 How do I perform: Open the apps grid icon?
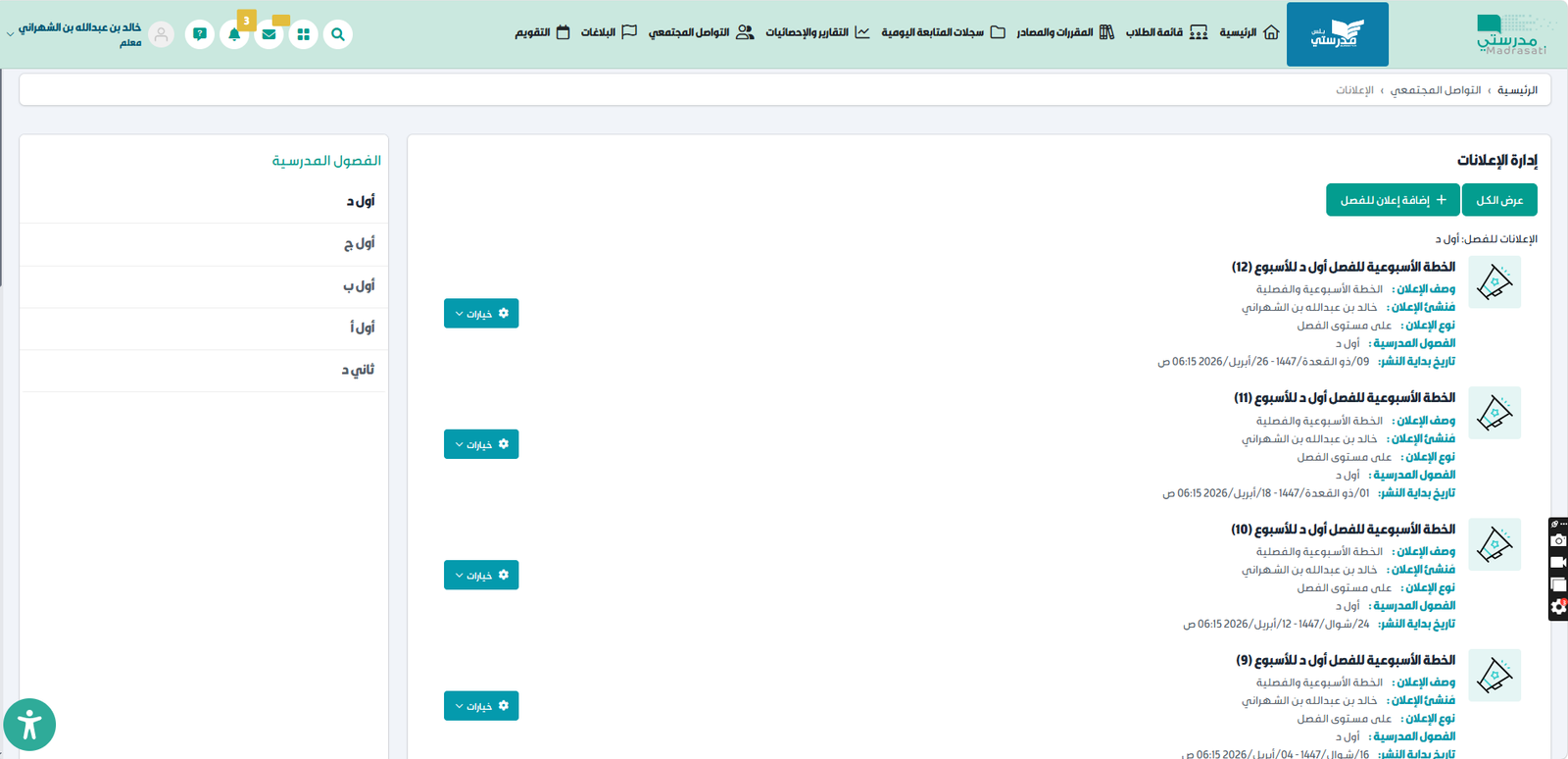tap(304, 34)
